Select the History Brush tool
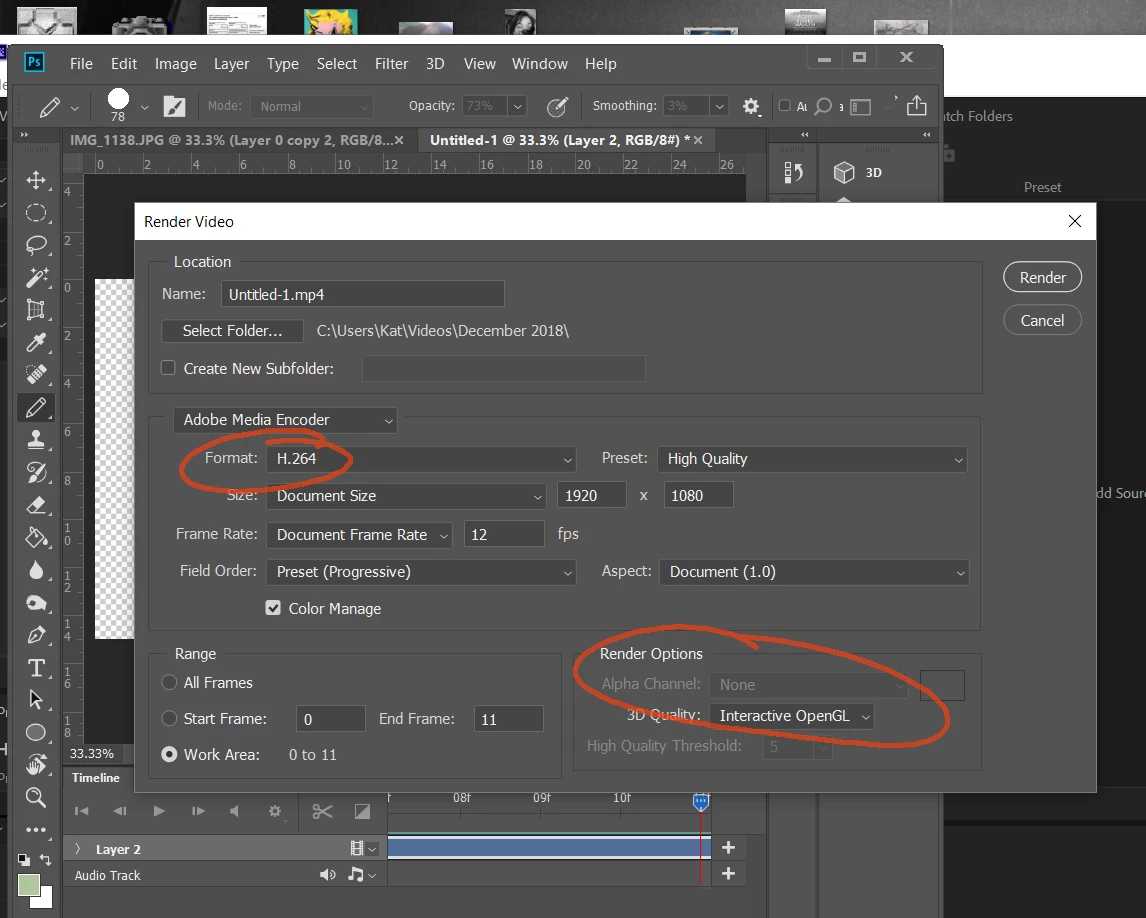 (x=36, y=472)
